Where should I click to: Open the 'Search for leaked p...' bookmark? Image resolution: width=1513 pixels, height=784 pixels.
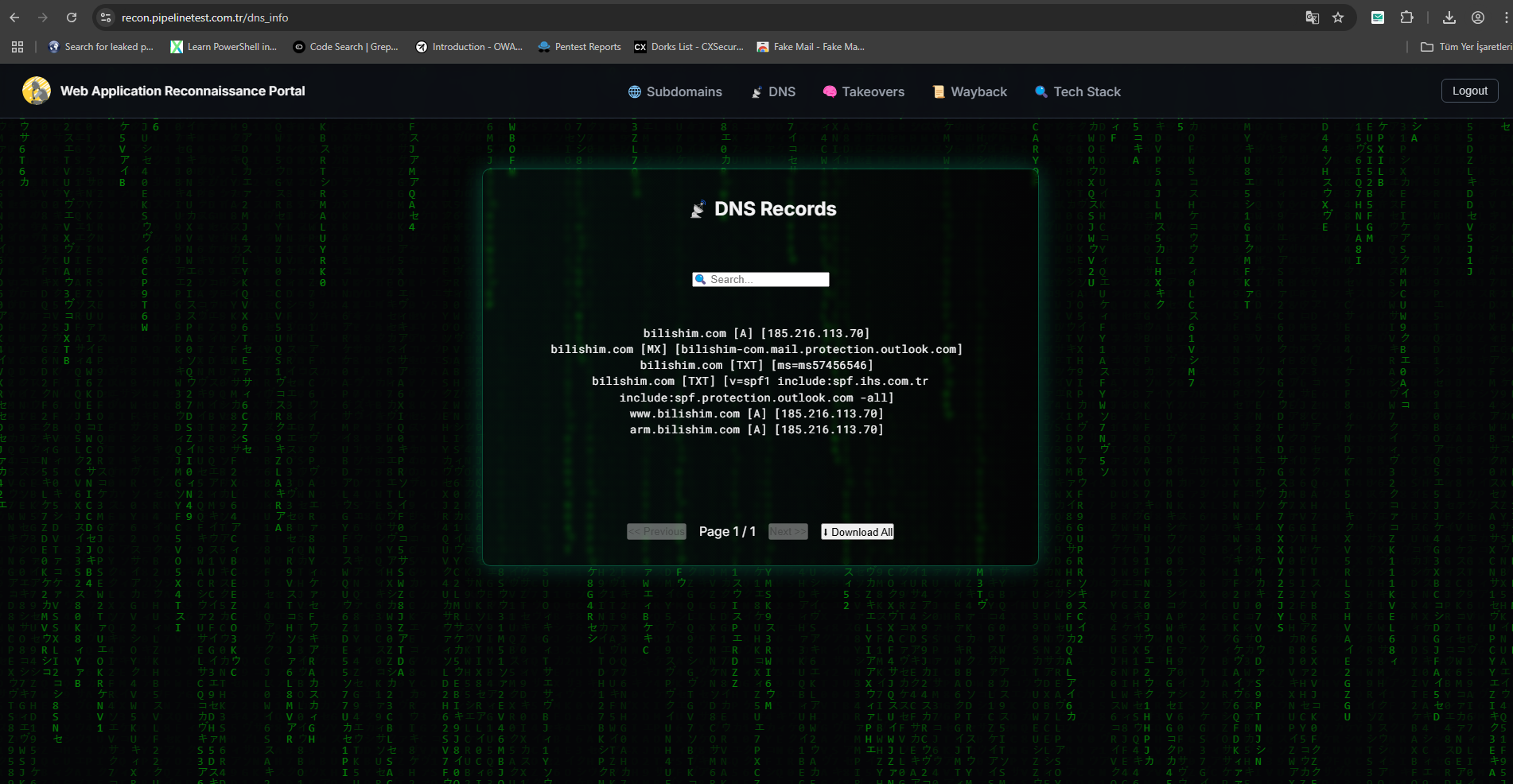[101, 47]
